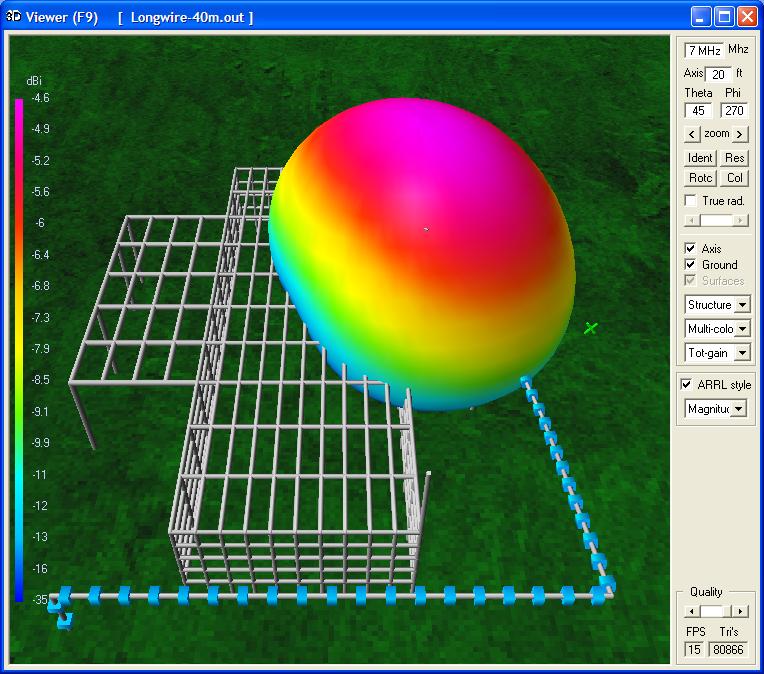
Task: Click the Rotc button
Action: (700, 178)
